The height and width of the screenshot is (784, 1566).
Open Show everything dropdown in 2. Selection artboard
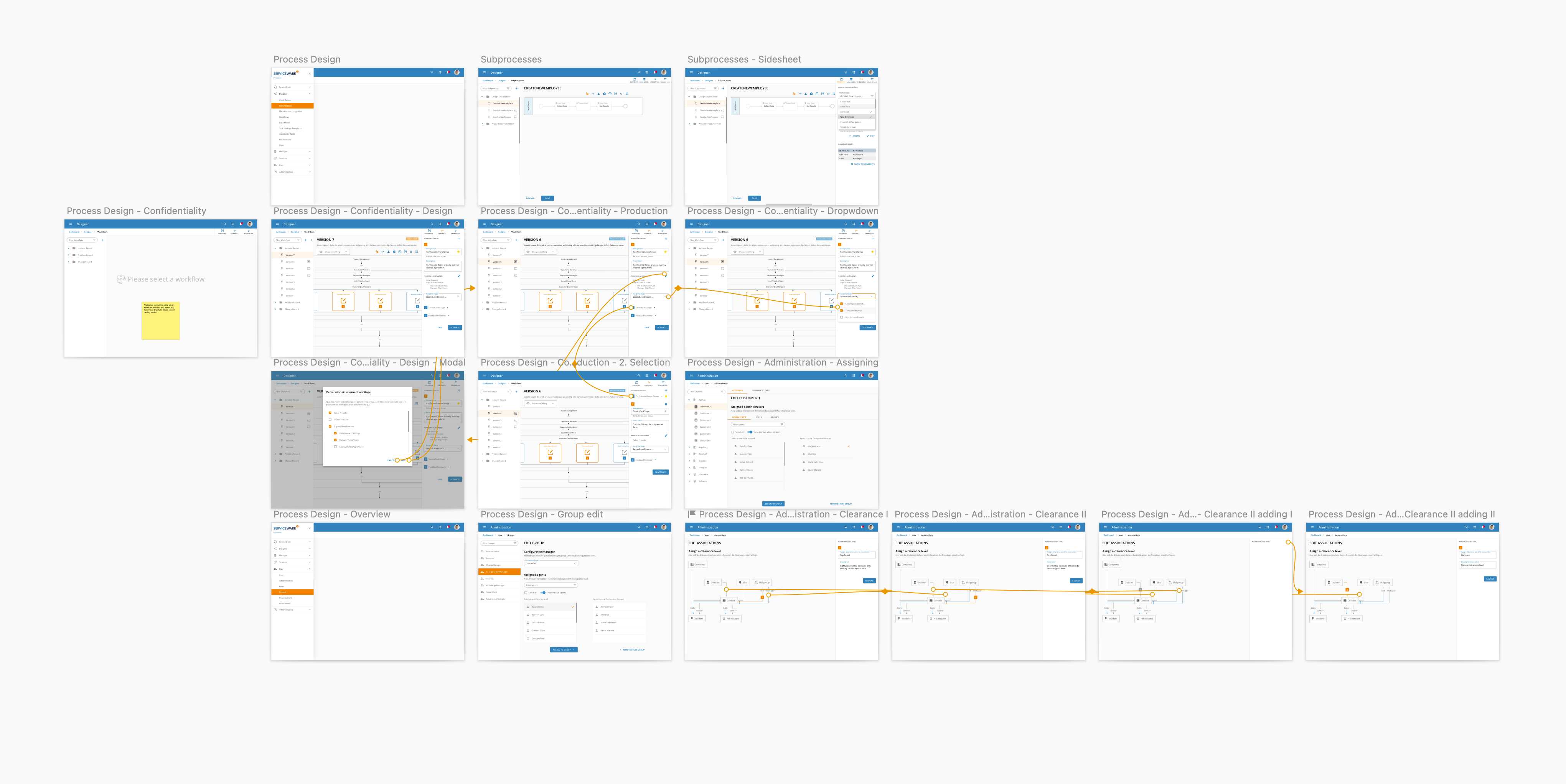[540, 404]
